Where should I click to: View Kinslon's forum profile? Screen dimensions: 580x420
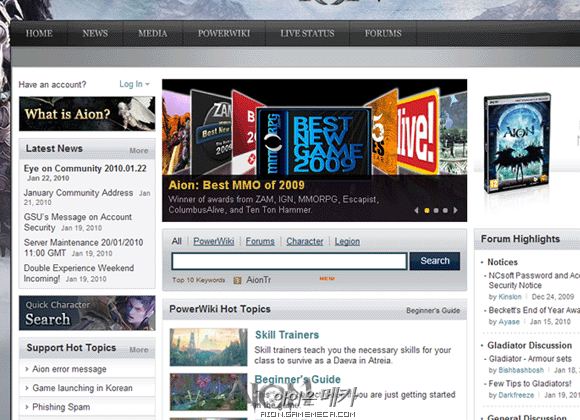510,297
